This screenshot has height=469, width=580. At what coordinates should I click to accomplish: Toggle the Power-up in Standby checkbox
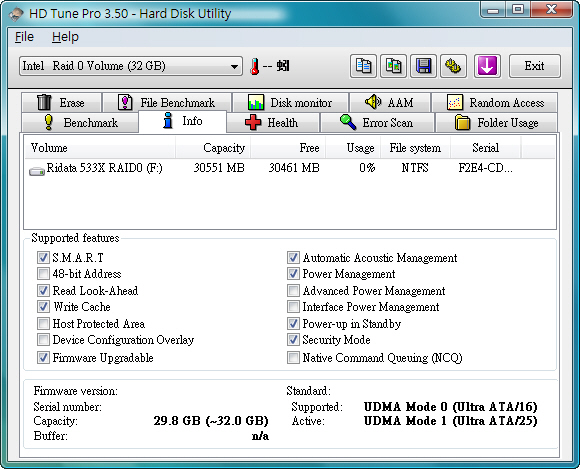(x=293, y=324)
